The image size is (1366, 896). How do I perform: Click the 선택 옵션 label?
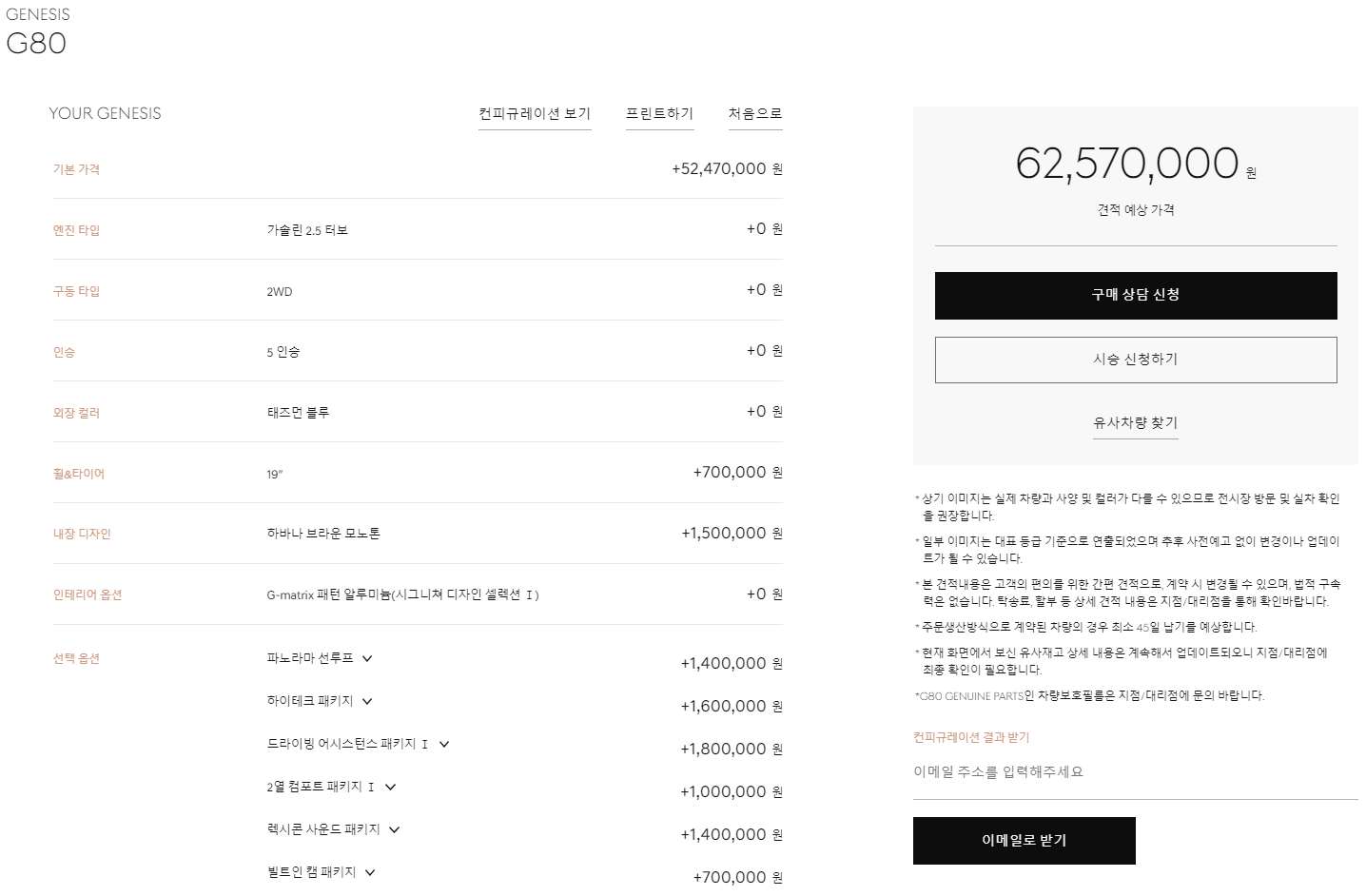[76, 659]
